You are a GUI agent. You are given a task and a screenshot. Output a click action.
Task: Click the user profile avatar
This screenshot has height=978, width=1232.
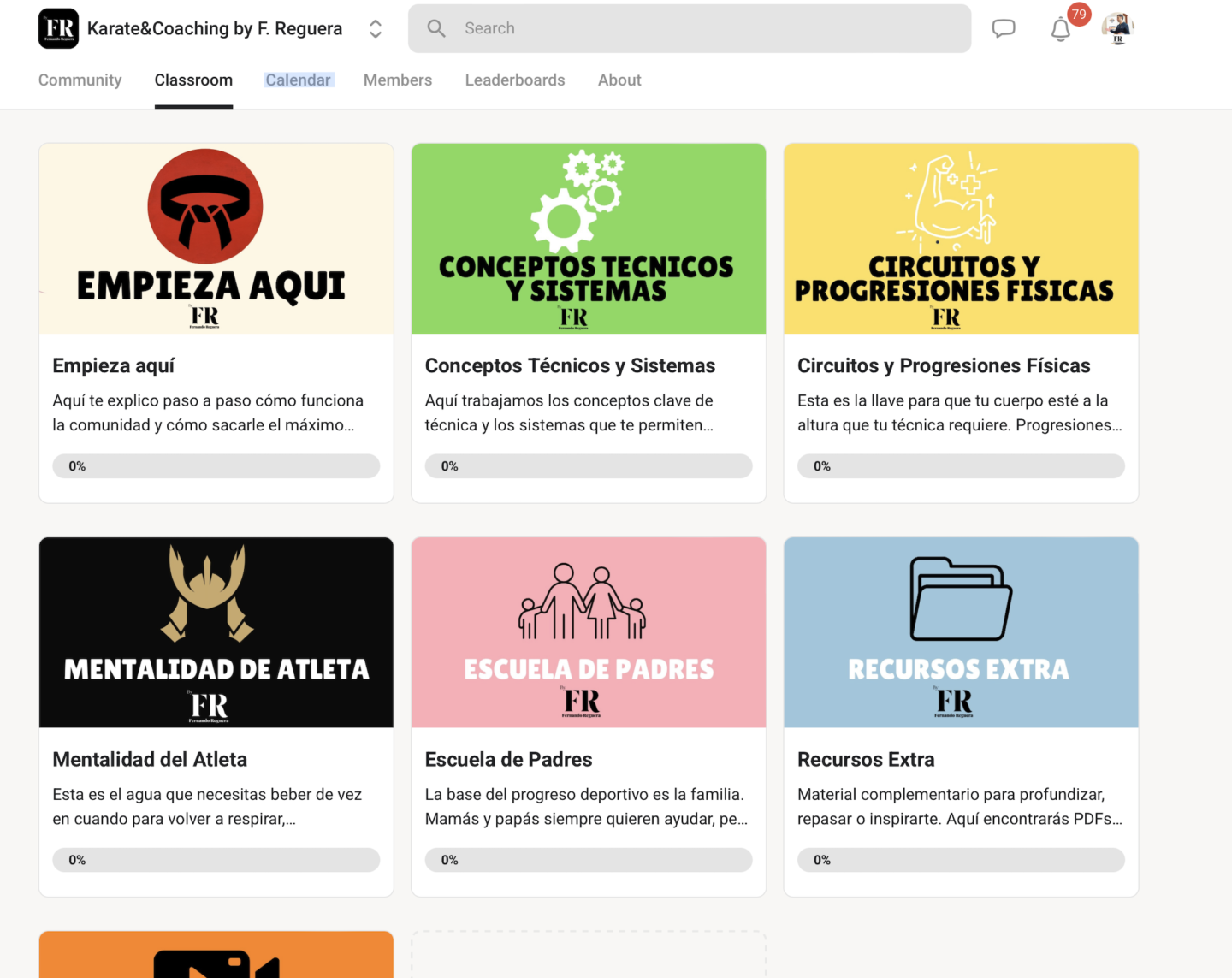coord(1117,28)
